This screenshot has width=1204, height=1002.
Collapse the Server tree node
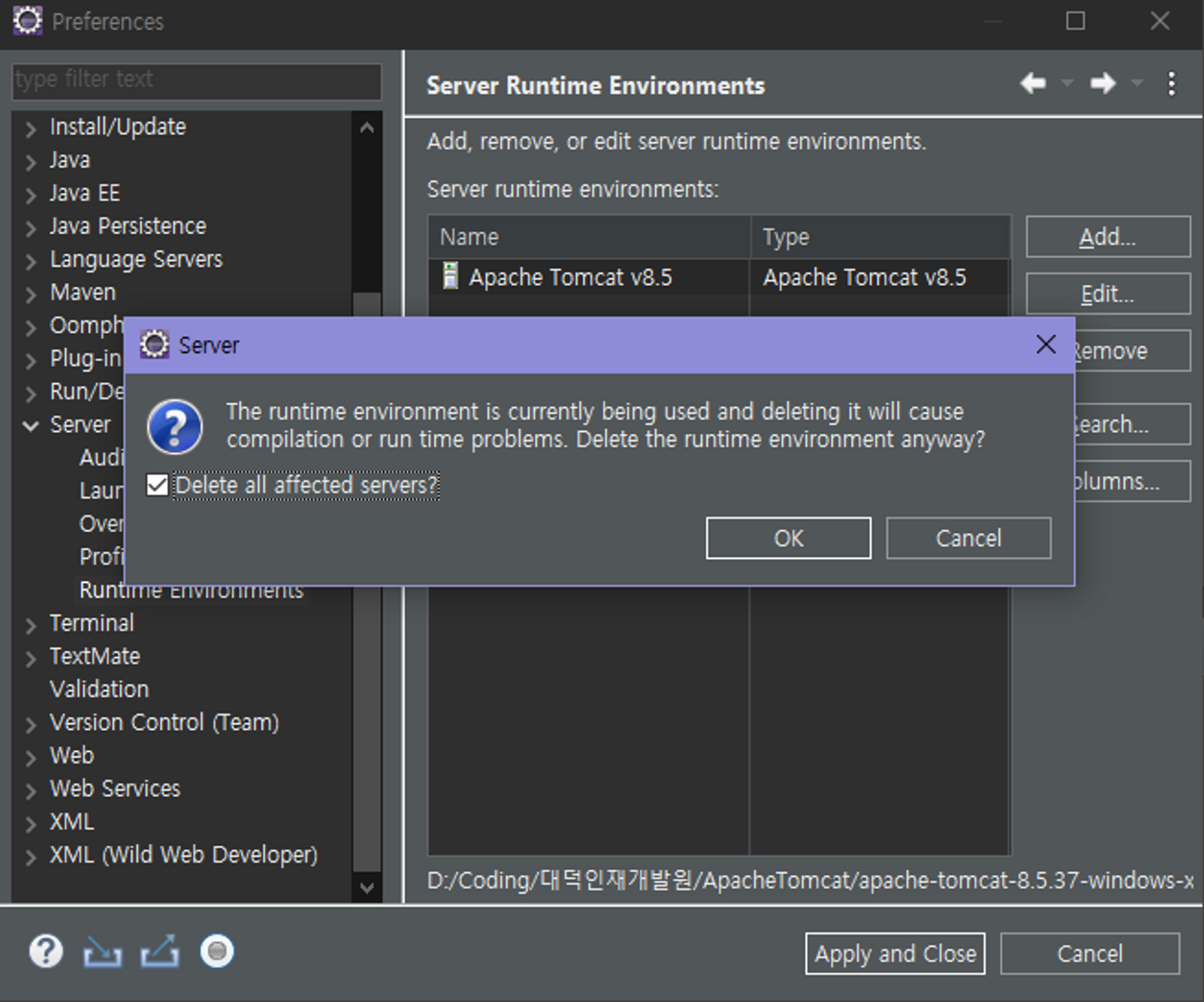click(x=31, y=426)
